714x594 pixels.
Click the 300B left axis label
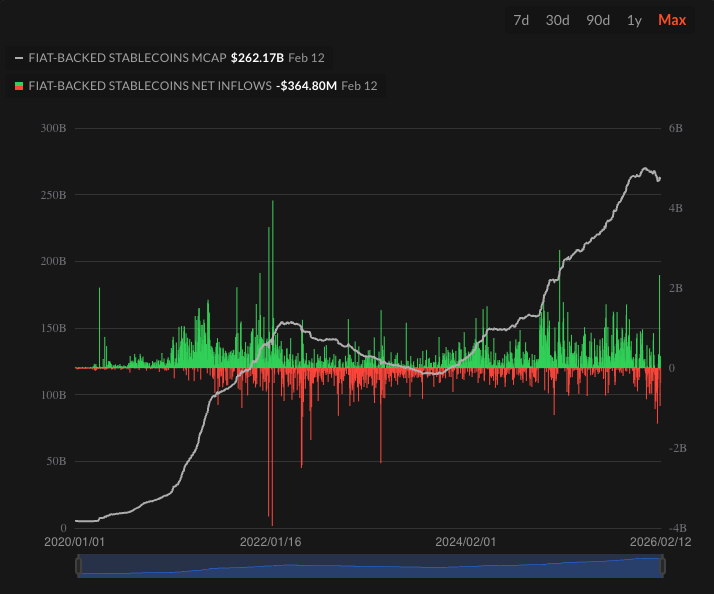point(54,128)
